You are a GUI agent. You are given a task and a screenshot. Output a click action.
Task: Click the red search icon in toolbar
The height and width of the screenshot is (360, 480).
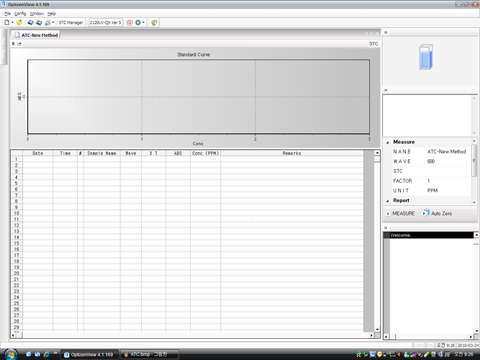pyautogui.click(x=129, y=22)
